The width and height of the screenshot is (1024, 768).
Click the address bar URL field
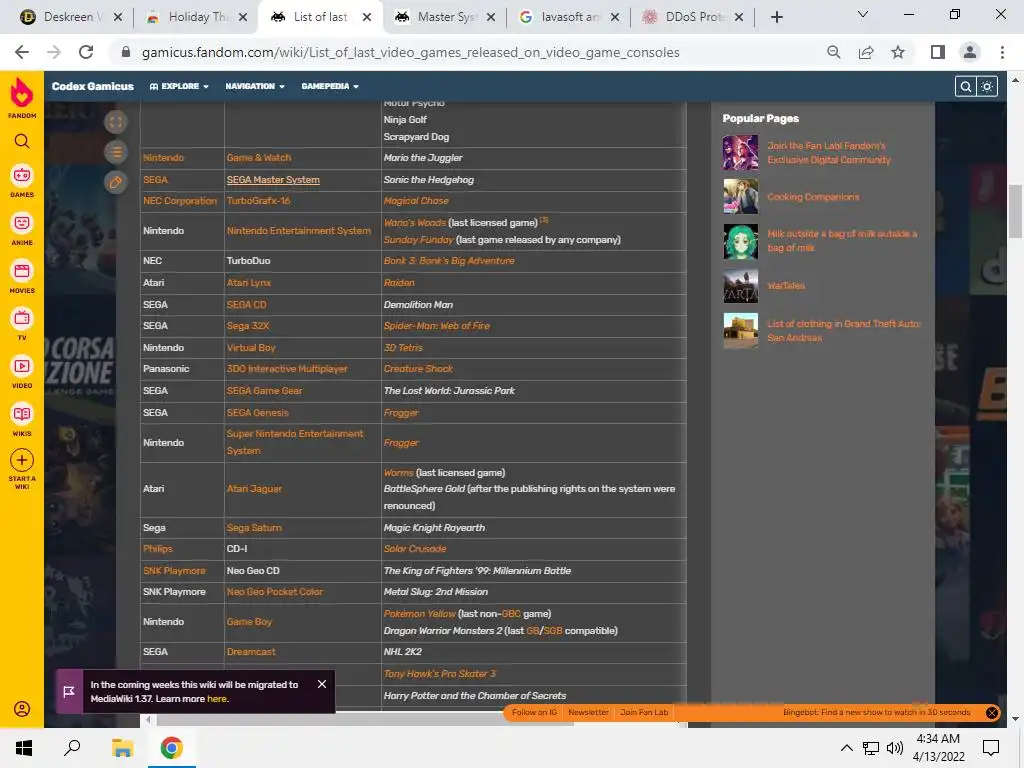pyautogui.click(x=410, y=52)
